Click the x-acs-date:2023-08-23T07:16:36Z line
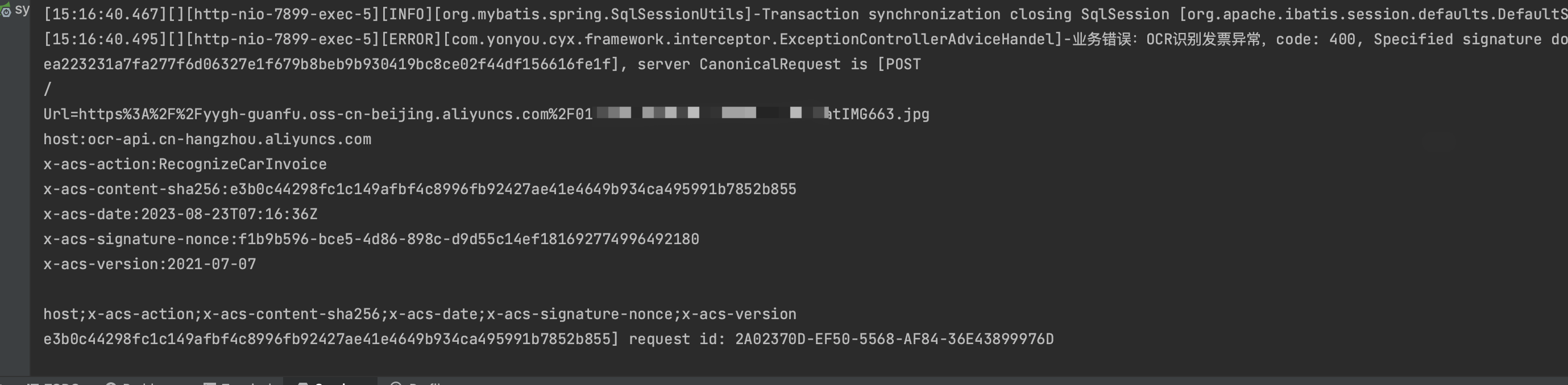The height and width of the screenshot is (385, 1568). click(x=180, y=214)
